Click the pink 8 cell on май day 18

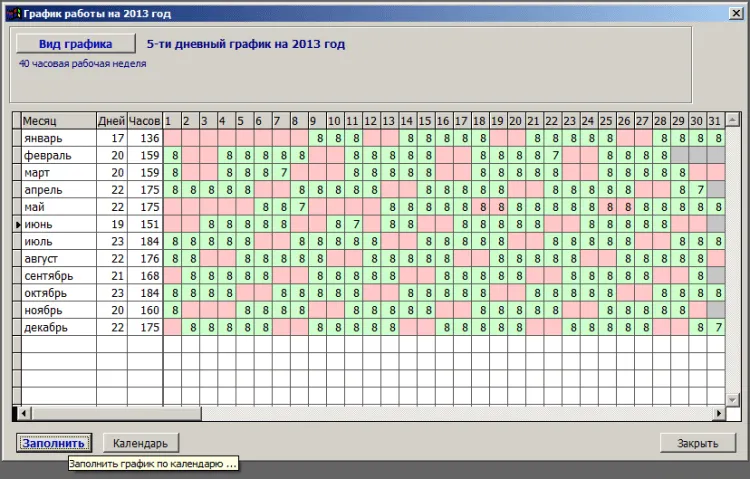[x=481, y=207]
